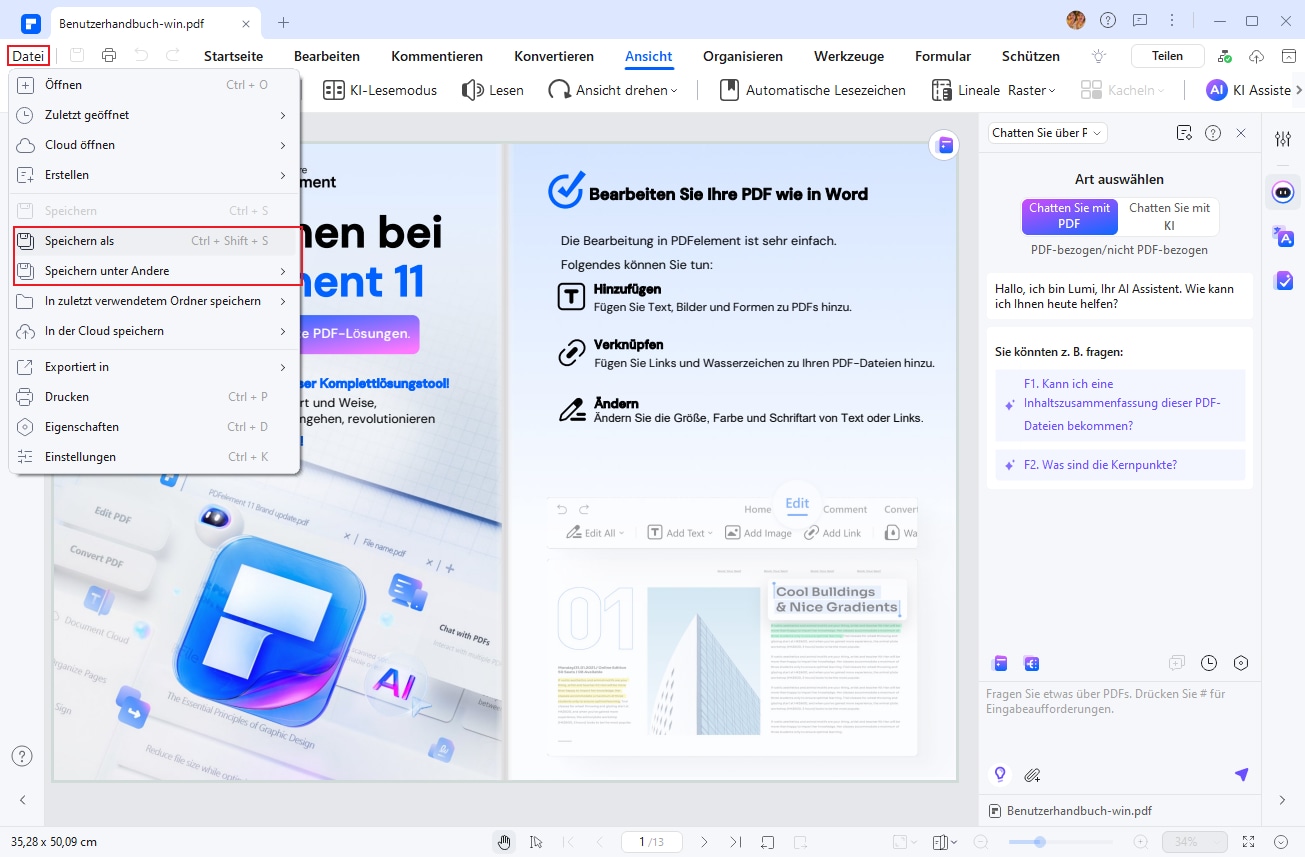This screenshot has height=857, width=1305.
Task: Open the properties sliders icon in right sidebar
Action: (x=1283, y=139)
